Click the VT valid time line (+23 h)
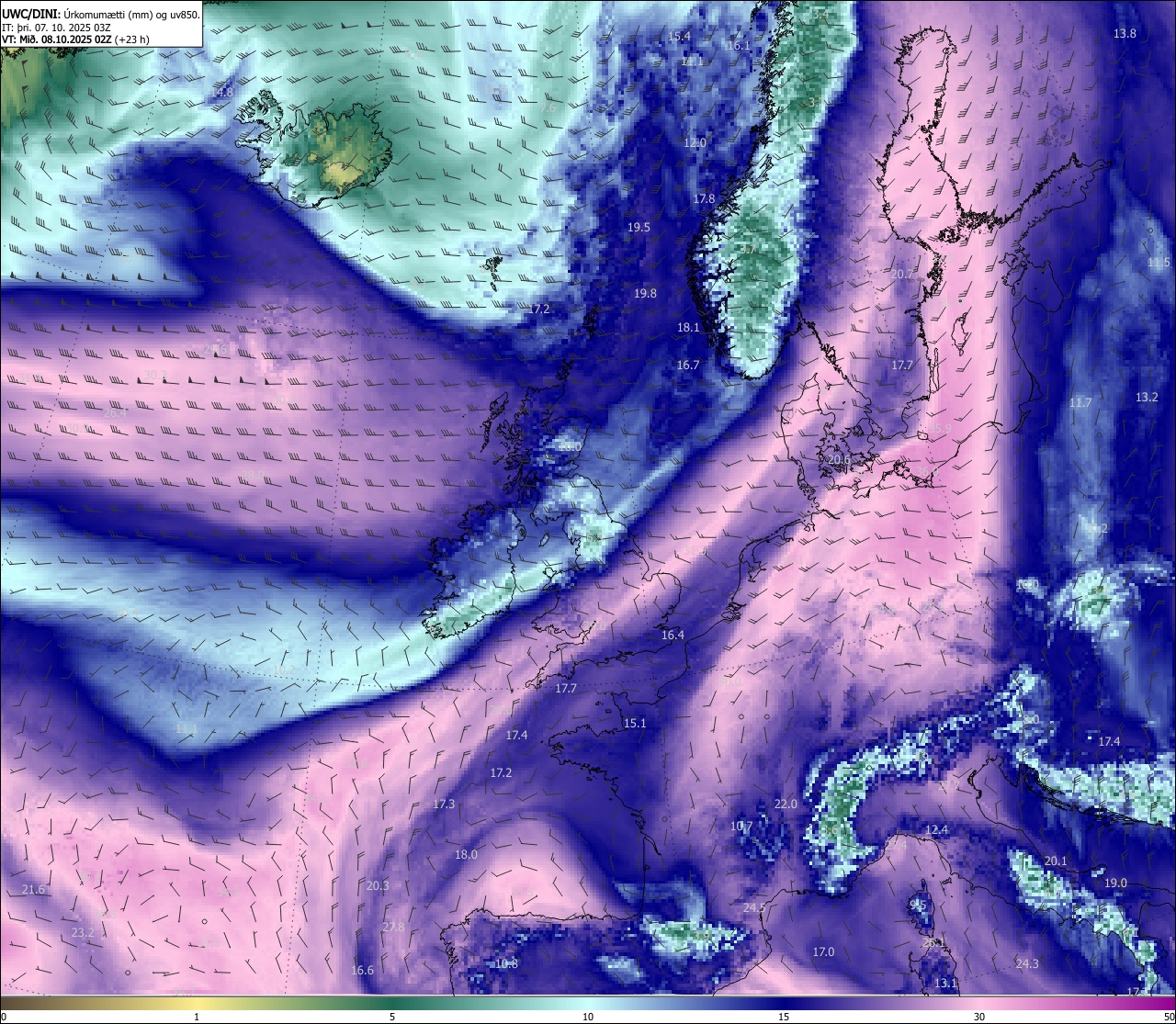The height and width of the screenshot is (1024, 1176). pyautogui.click(x=75, y=39)
